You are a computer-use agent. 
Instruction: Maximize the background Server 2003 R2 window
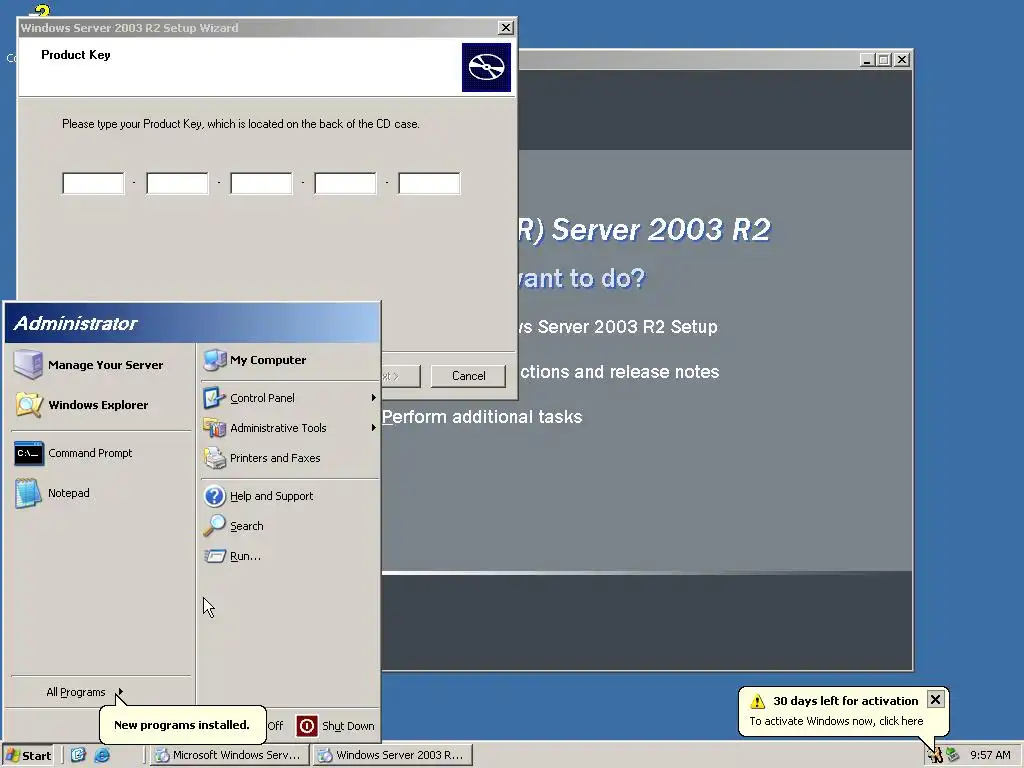[x=884, y=59]
